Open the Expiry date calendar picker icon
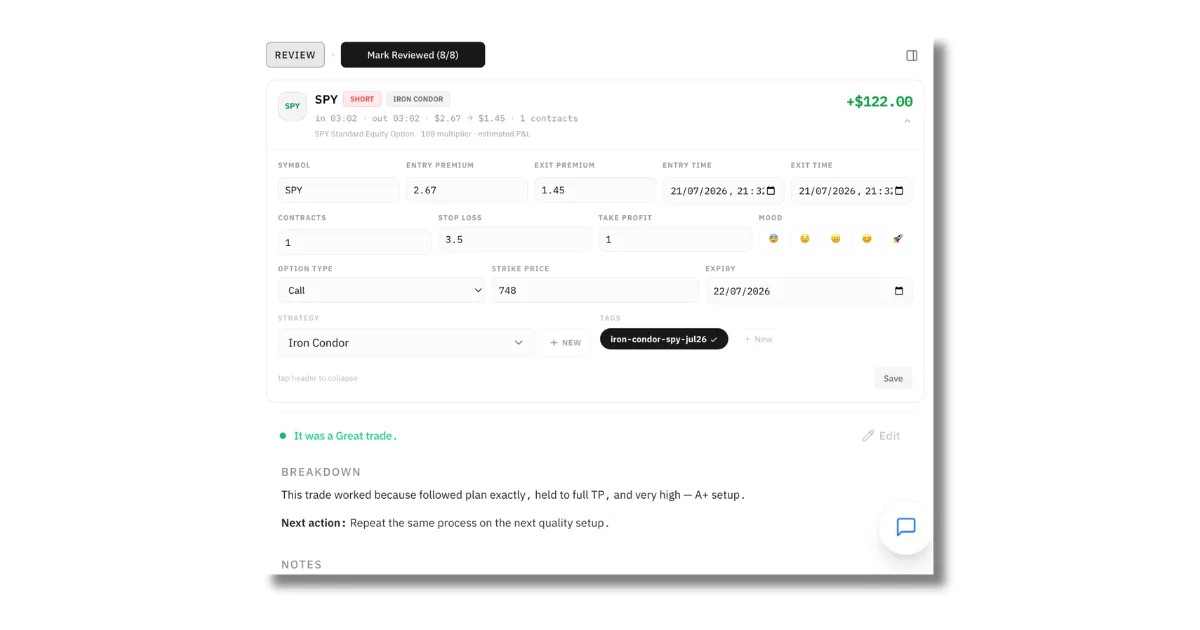 [x=899, y=291]
